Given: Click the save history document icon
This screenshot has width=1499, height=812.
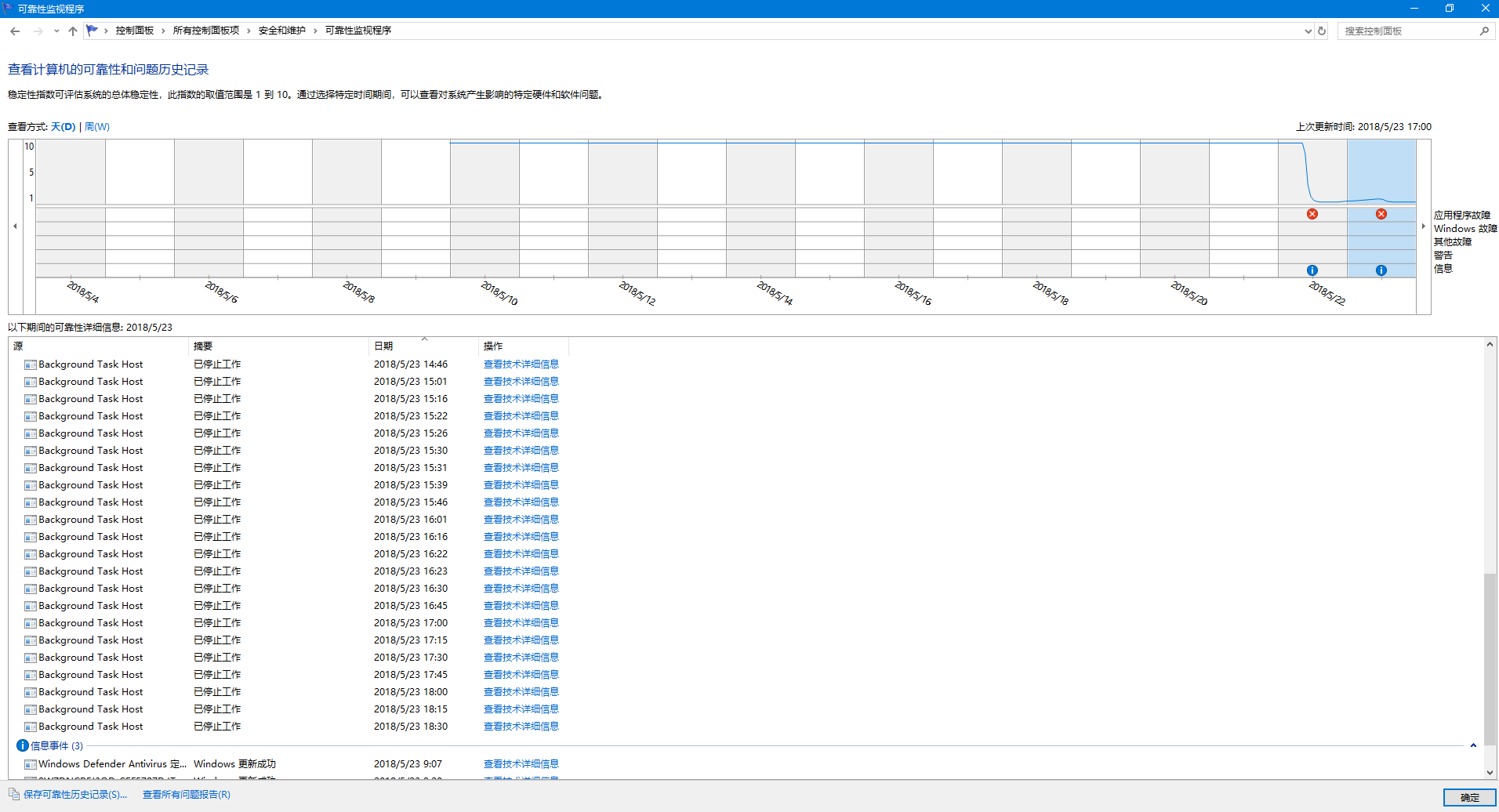Looking at the screenshot, I should [x=14, y=794].
